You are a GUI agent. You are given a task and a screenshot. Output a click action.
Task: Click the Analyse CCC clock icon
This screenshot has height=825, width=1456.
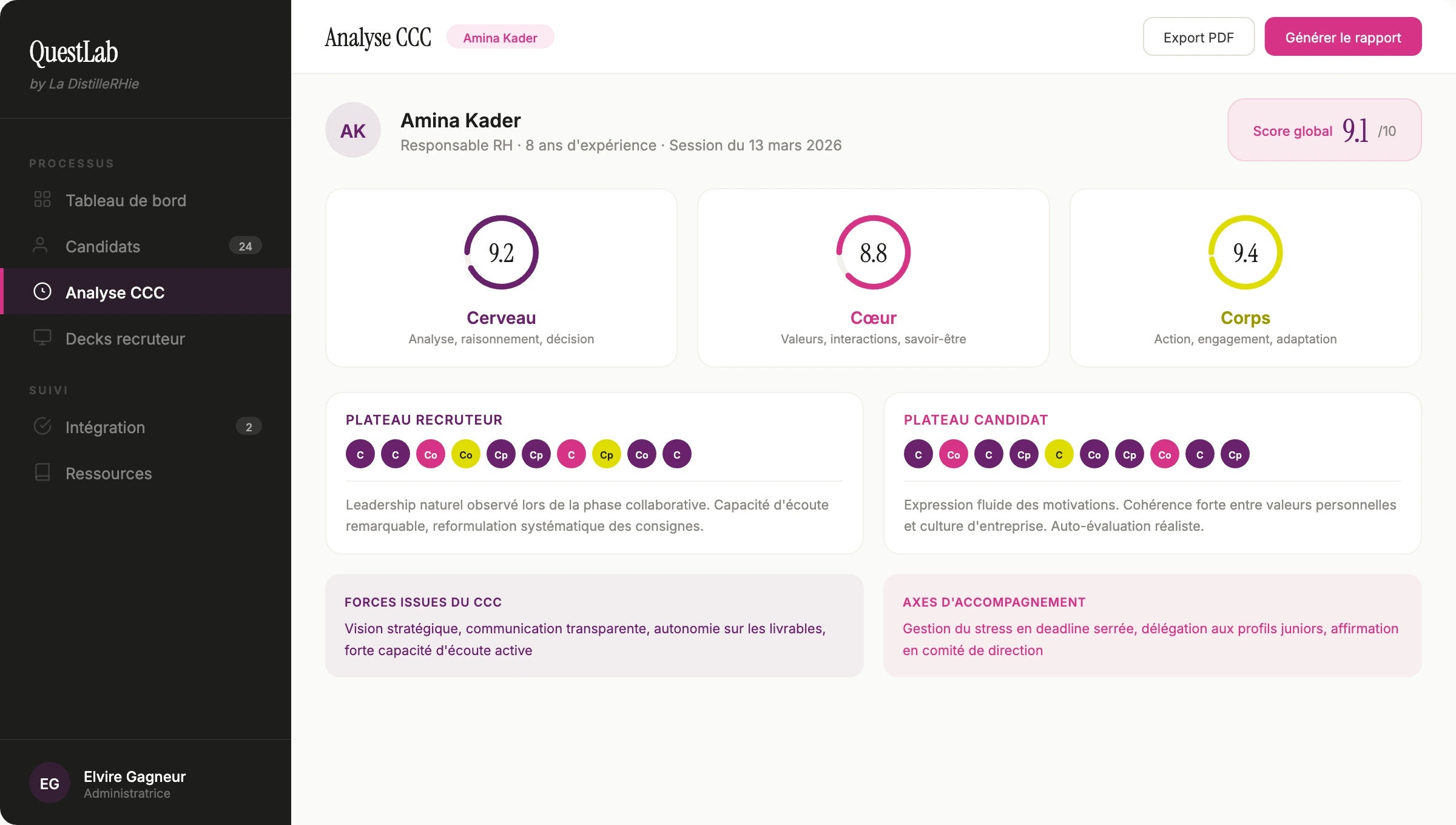(x=42, y=292)
